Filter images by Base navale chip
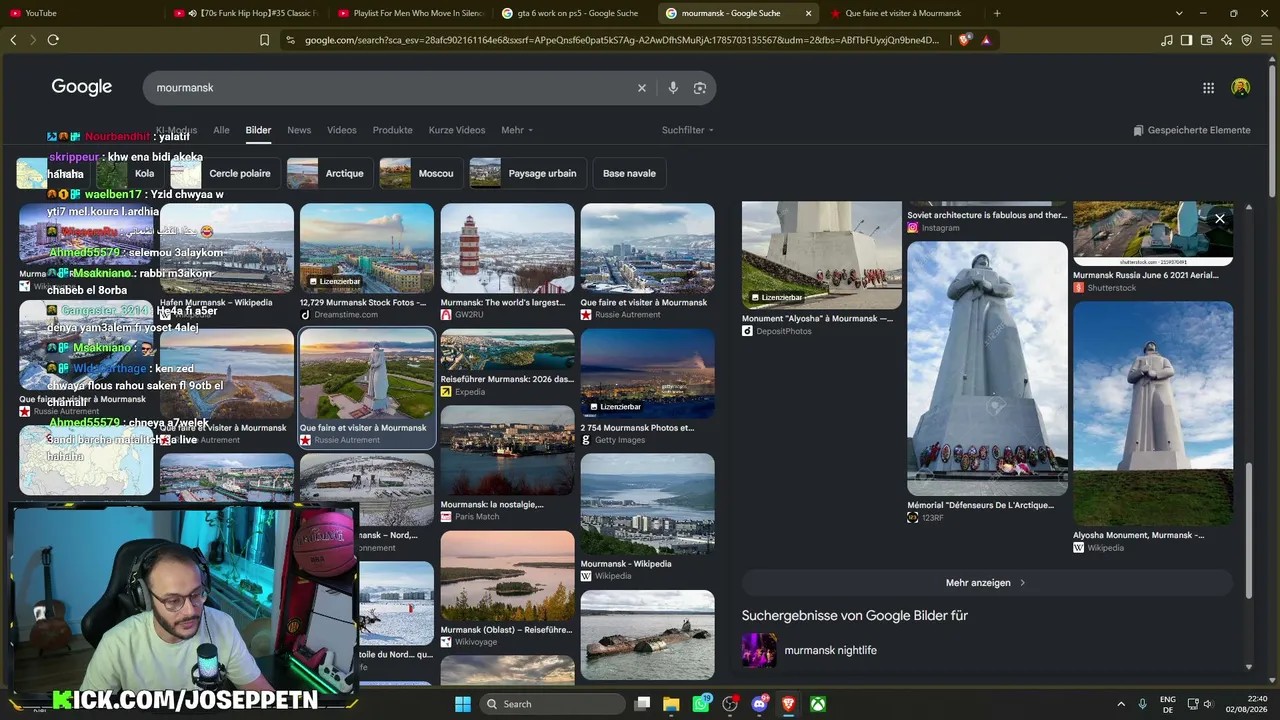Viewport: 1280px width, 720px height. click(629, 173)
